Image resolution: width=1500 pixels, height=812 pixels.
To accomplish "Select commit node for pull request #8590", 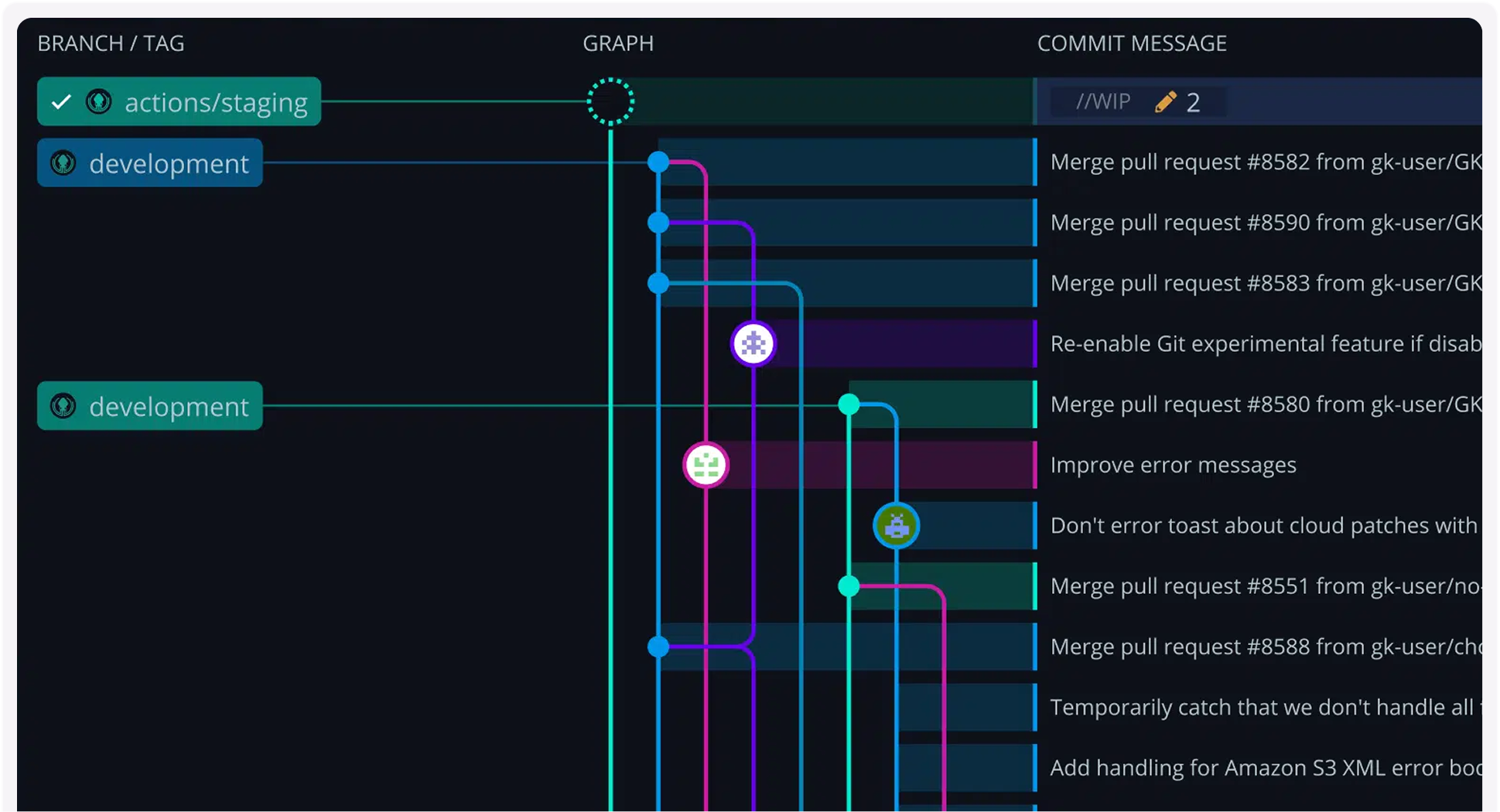I will point(658,223).
